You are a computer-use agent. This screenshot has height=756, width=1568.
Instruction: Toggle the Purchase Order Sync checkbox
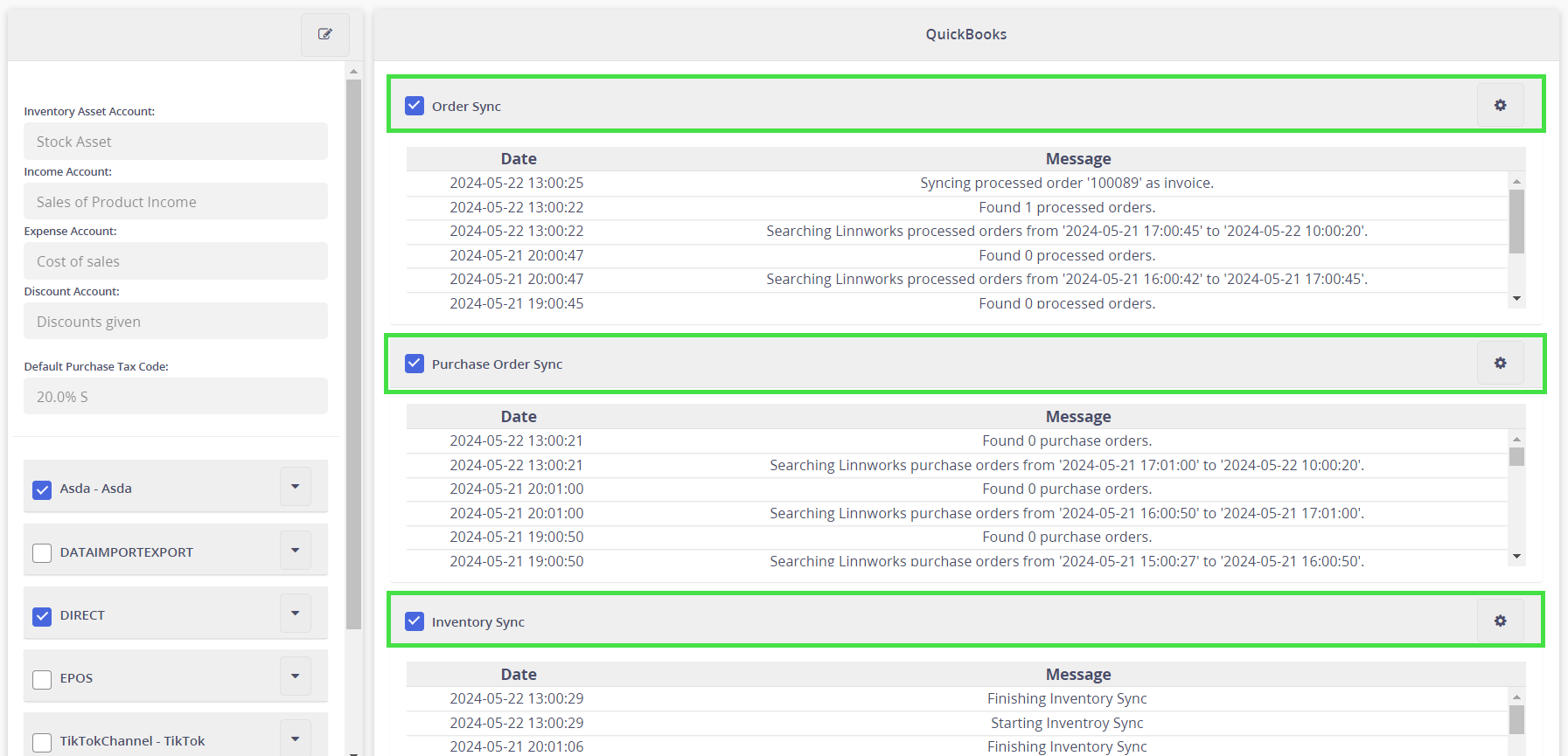pos(415,364)
